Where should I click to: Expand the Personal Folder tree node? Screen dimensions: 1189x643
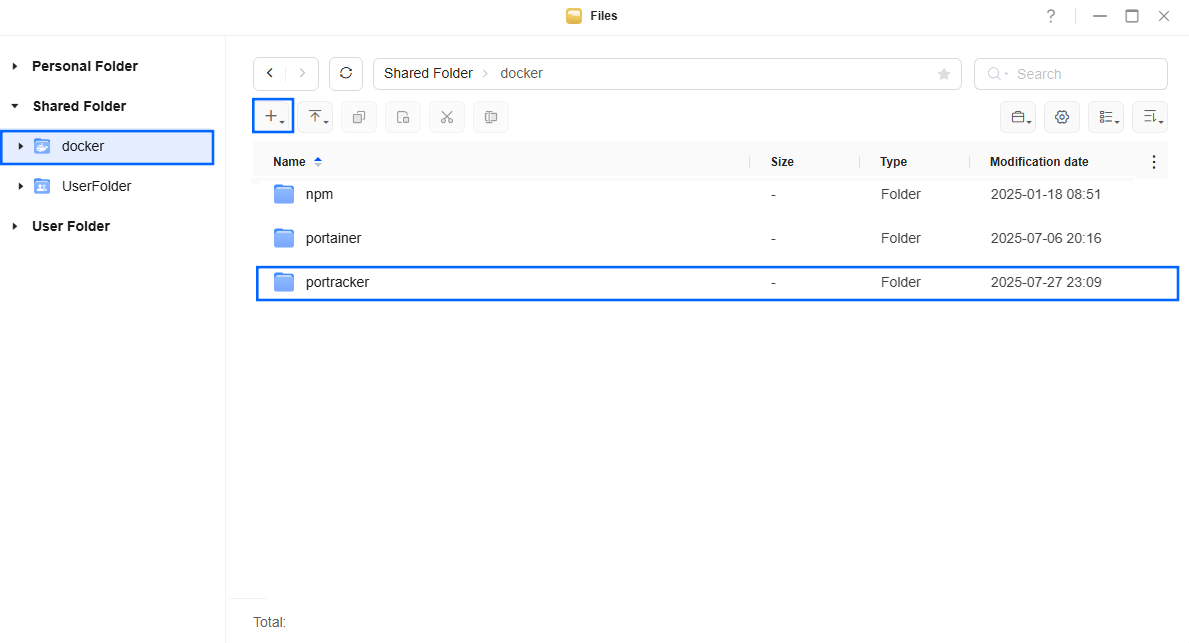point(14,66)
